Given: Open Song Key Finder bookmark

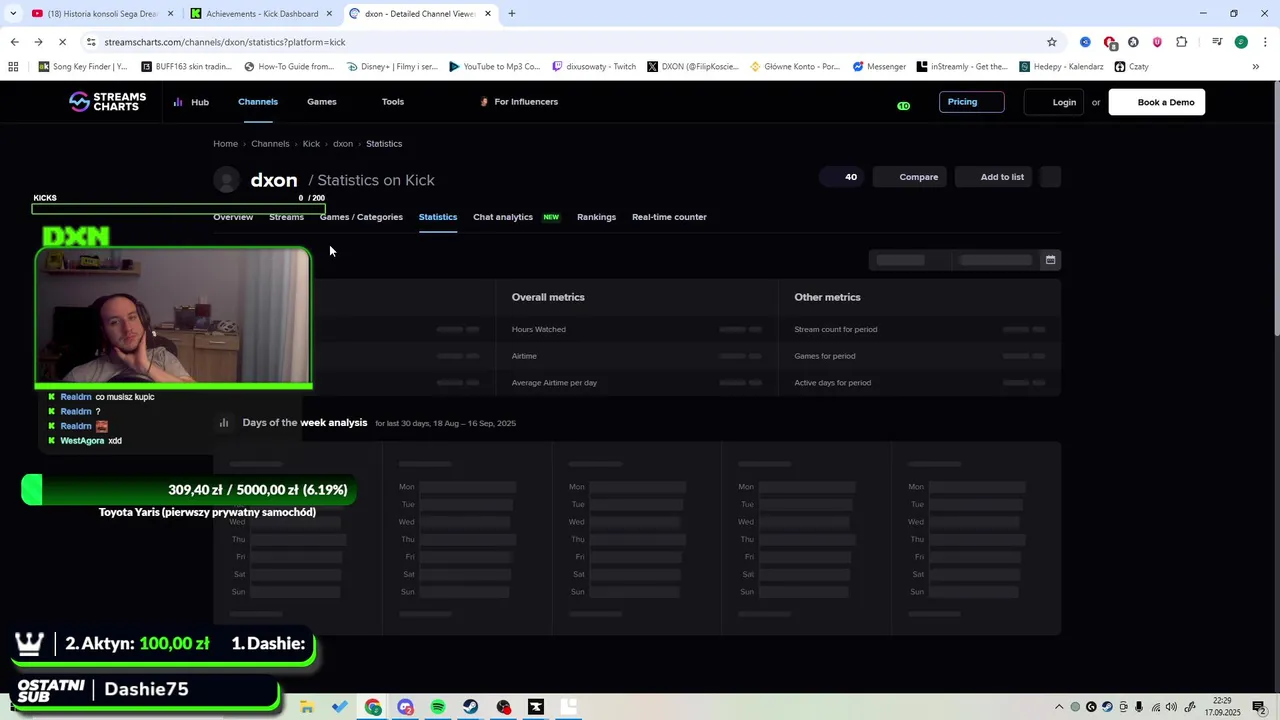Looking at the screenshot, I should pos(83,67).
